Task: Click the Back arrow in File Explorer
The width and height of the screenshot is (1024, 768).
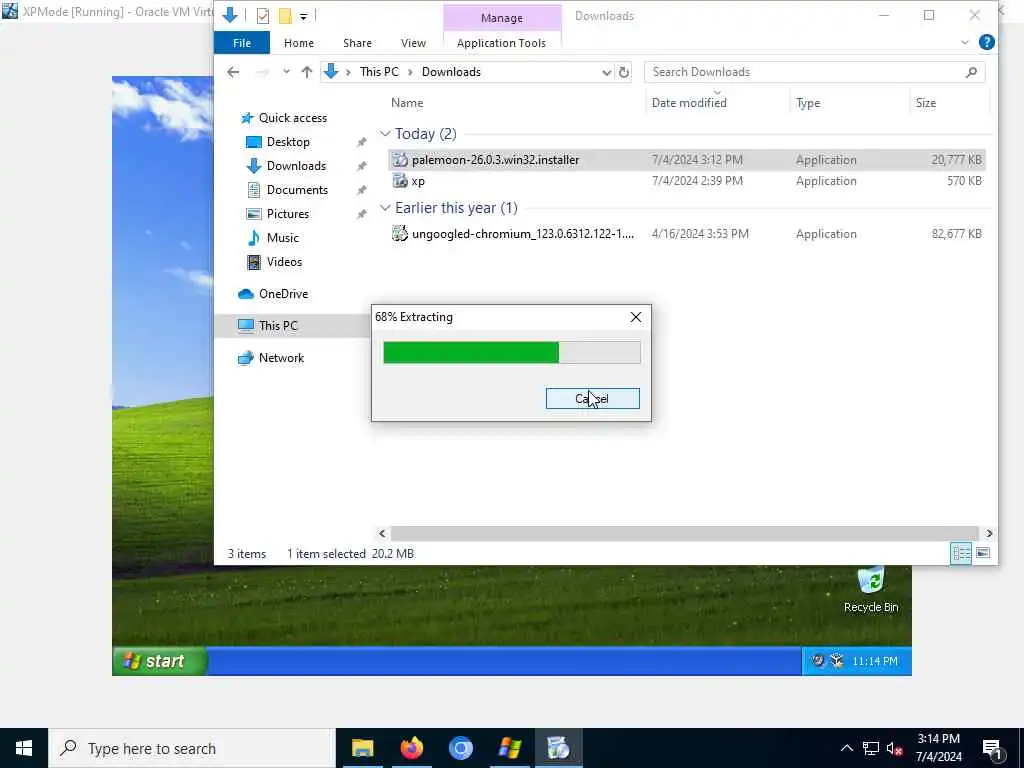Action: [x=233, y=72]
